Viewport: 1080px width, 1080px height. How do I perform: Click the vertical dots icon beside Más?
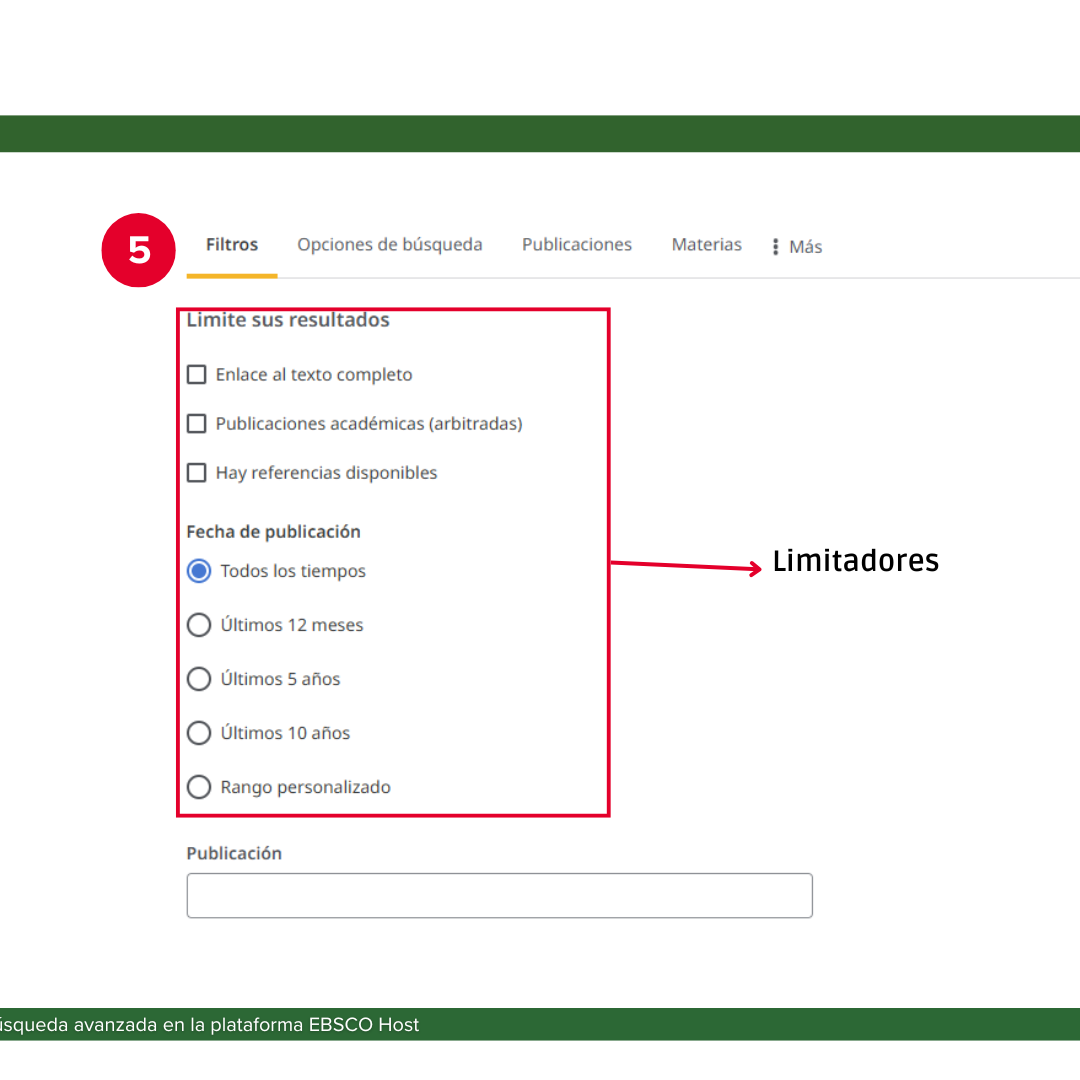[775, 245]
